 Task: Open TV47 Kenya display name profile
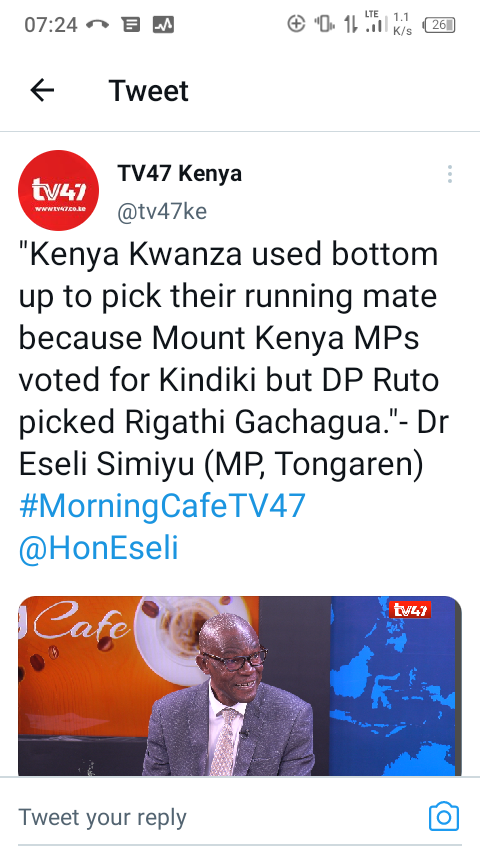[179, 174]
